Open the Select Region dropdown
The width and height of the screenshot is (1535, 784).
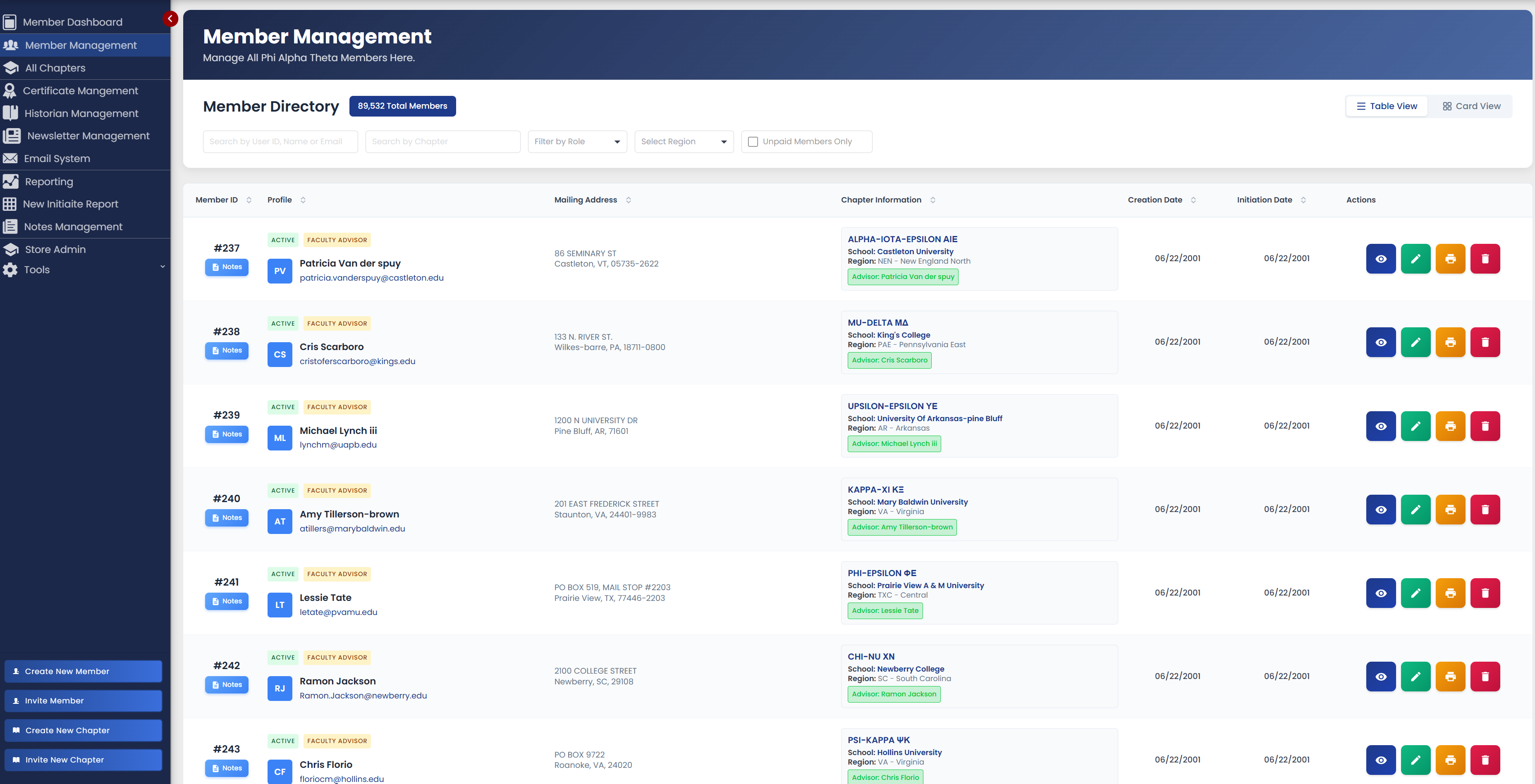[x=683, y=141]
